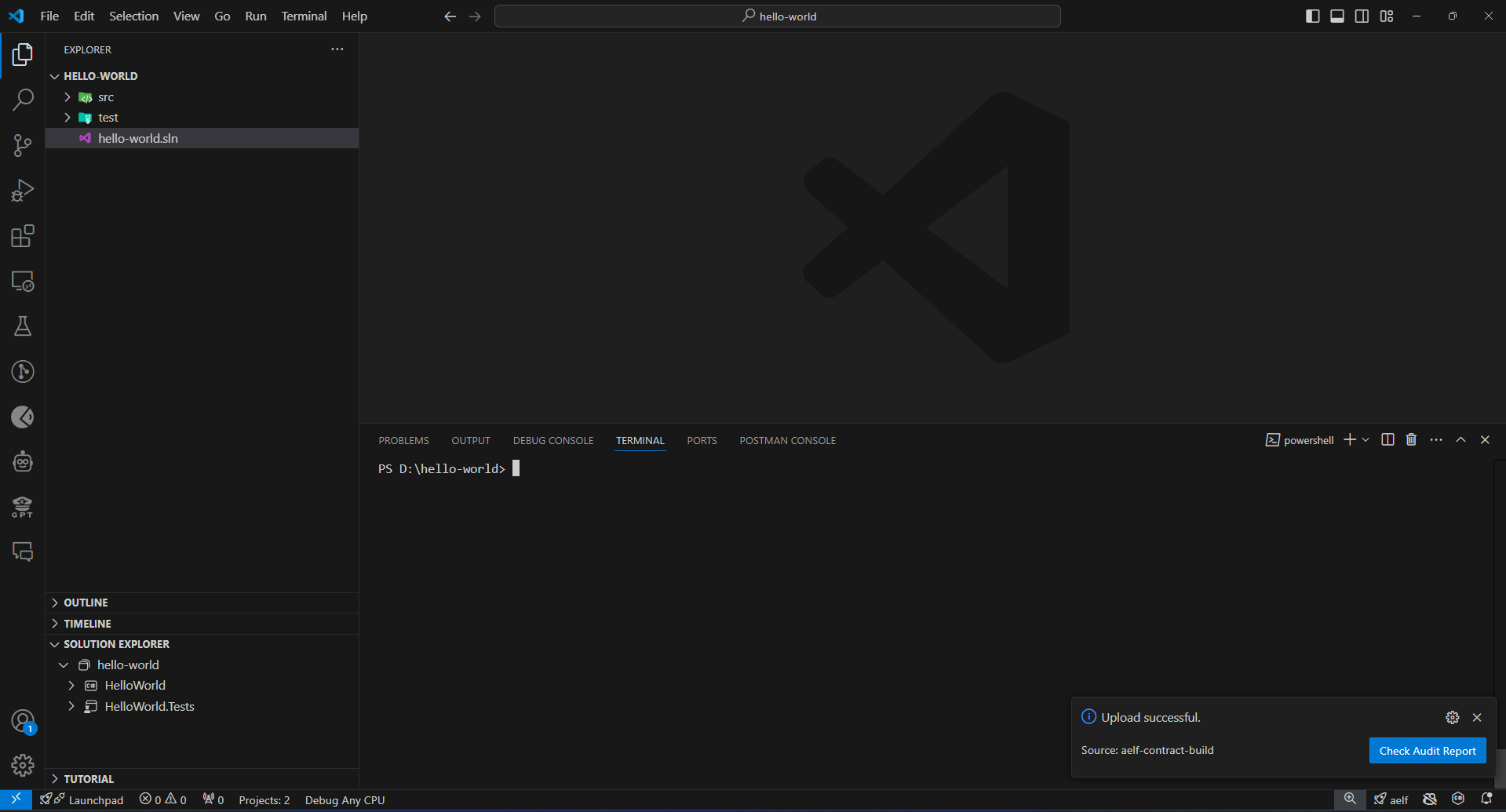Click errors and warnings count in status bar
Image resolution: width=1506 pixels, height=812 pixels.
162,799
